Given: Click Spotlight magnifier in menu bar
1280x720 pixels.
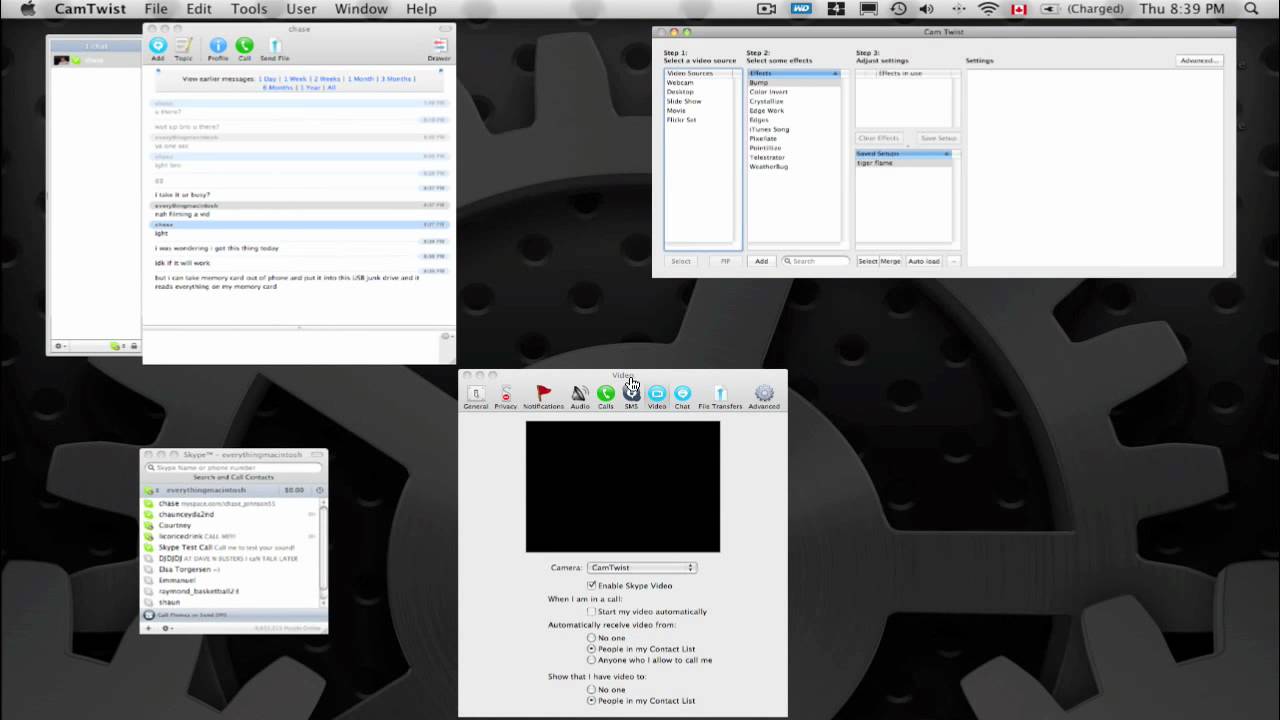Looking at the screenshot, I should [x=1251, y=9].
